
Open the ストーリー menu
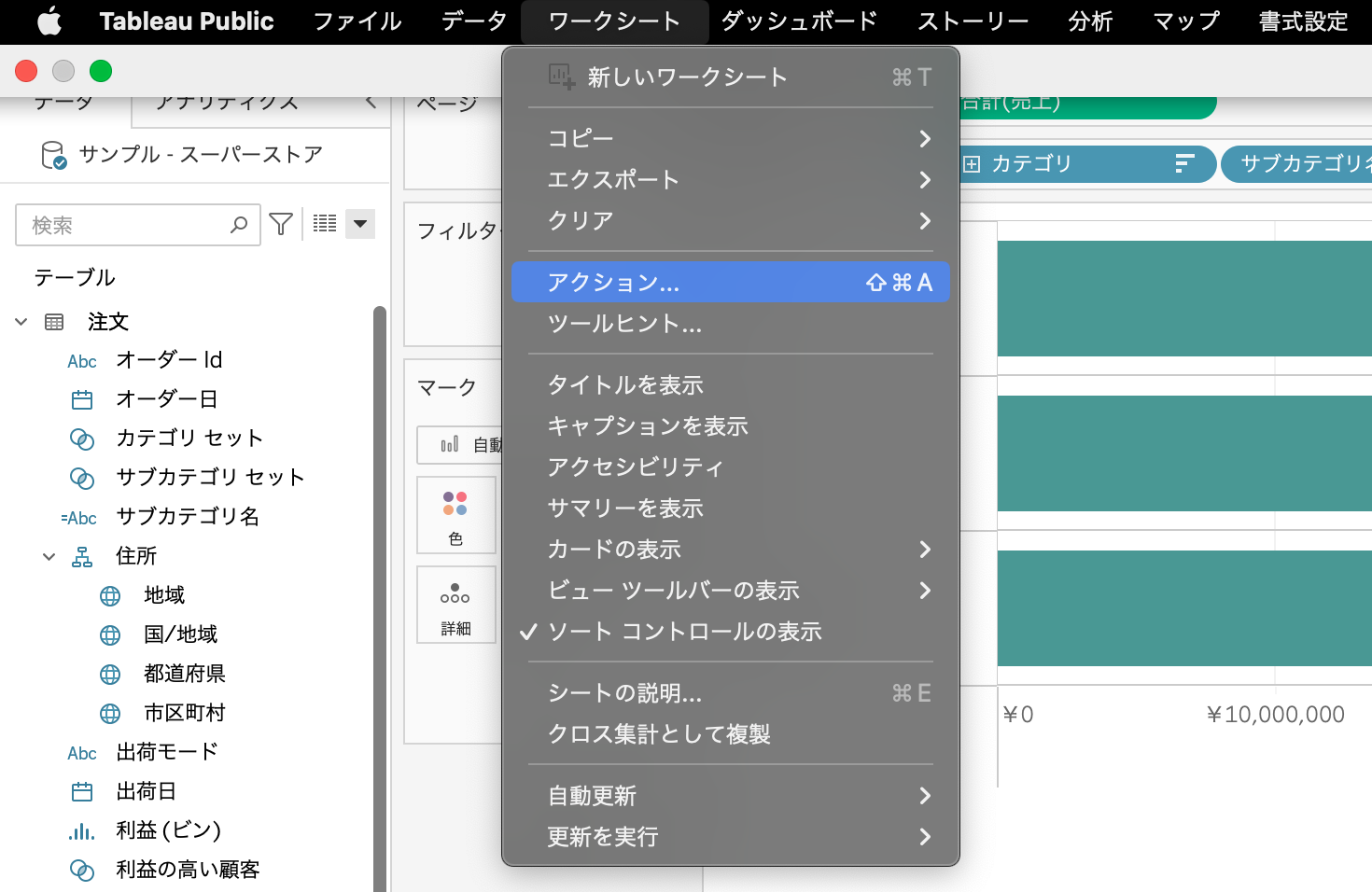(x=973, y=21)
